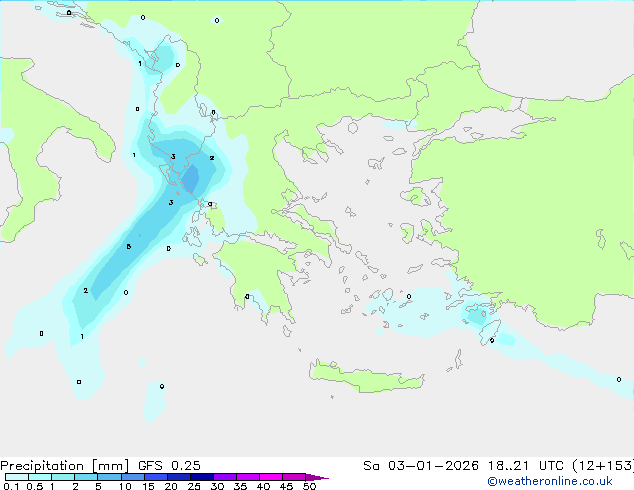The width and height of the screenshot is (634, 490).
Task: Click the purple arrow tip at the legend end
Action: (x=317, y=478)
